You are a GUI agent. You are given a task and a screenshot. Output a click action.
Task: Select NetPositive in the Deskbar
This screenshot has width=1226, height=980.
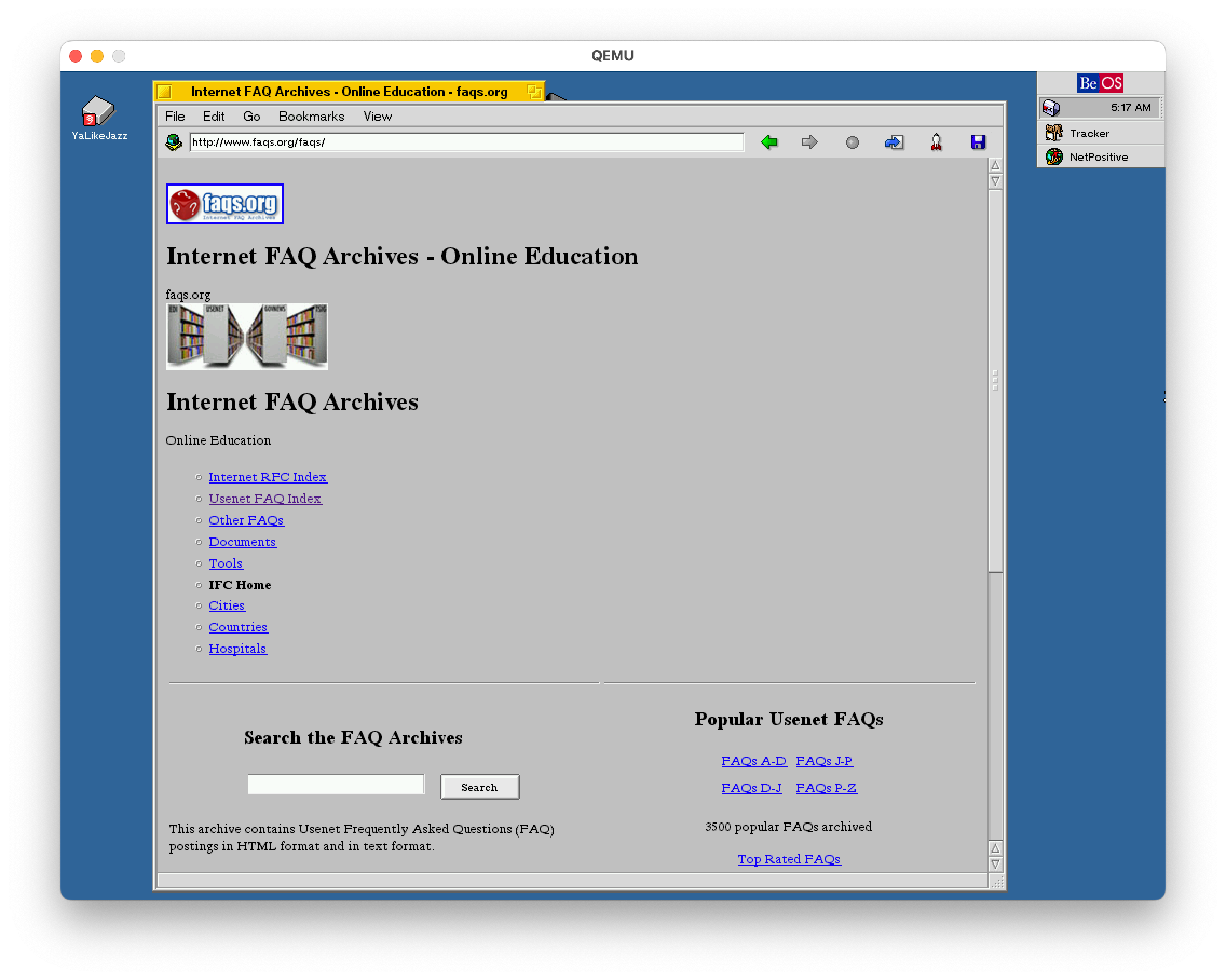1098,157
